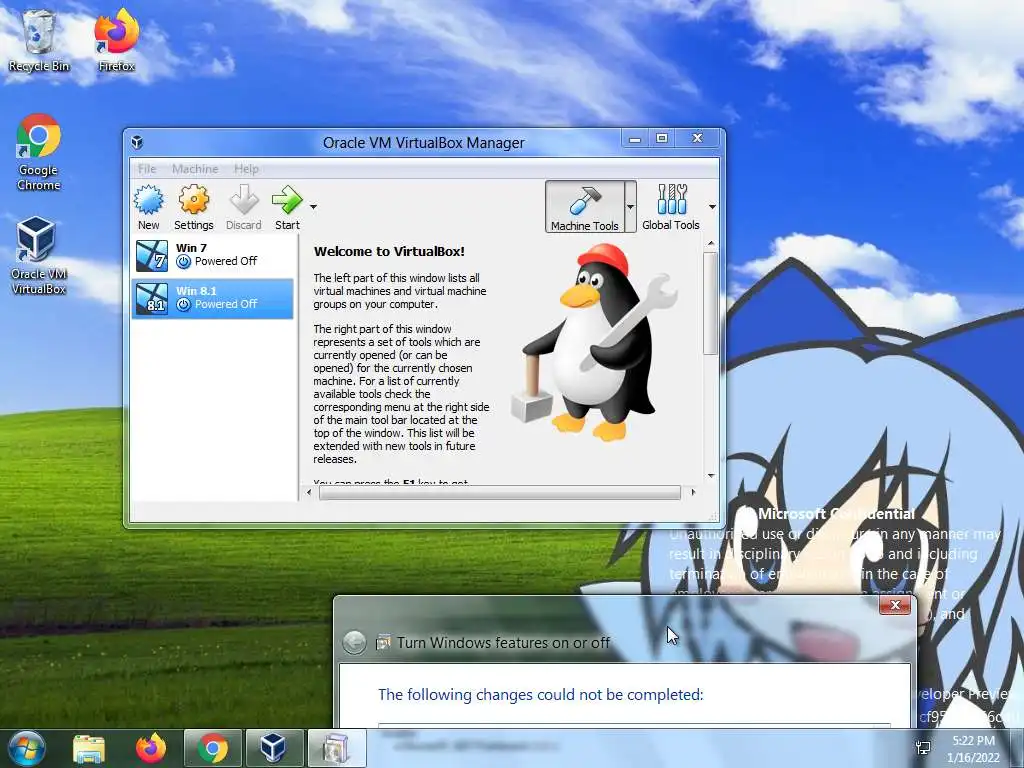Viewport: 1024px width, 768px height.
Task: Click the Win 8.1 machine icon
Action: point(152,299)
